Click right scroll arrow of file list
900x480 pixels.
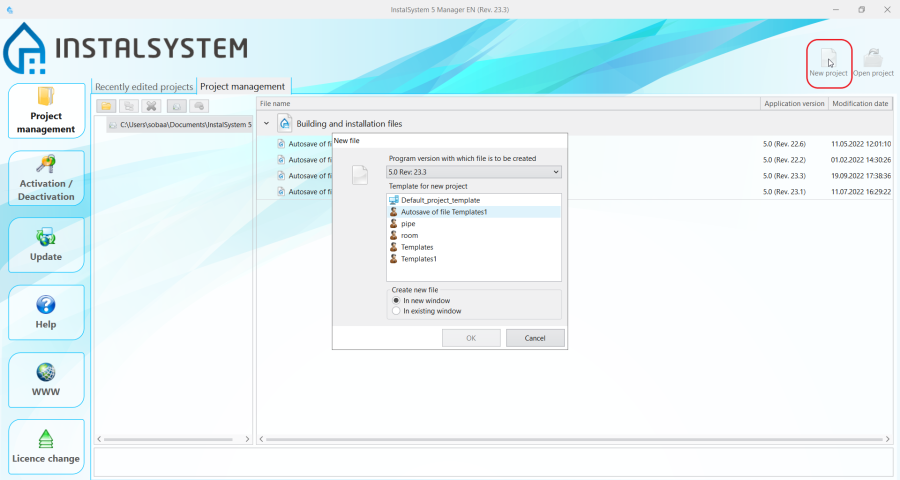click(887, 439)
